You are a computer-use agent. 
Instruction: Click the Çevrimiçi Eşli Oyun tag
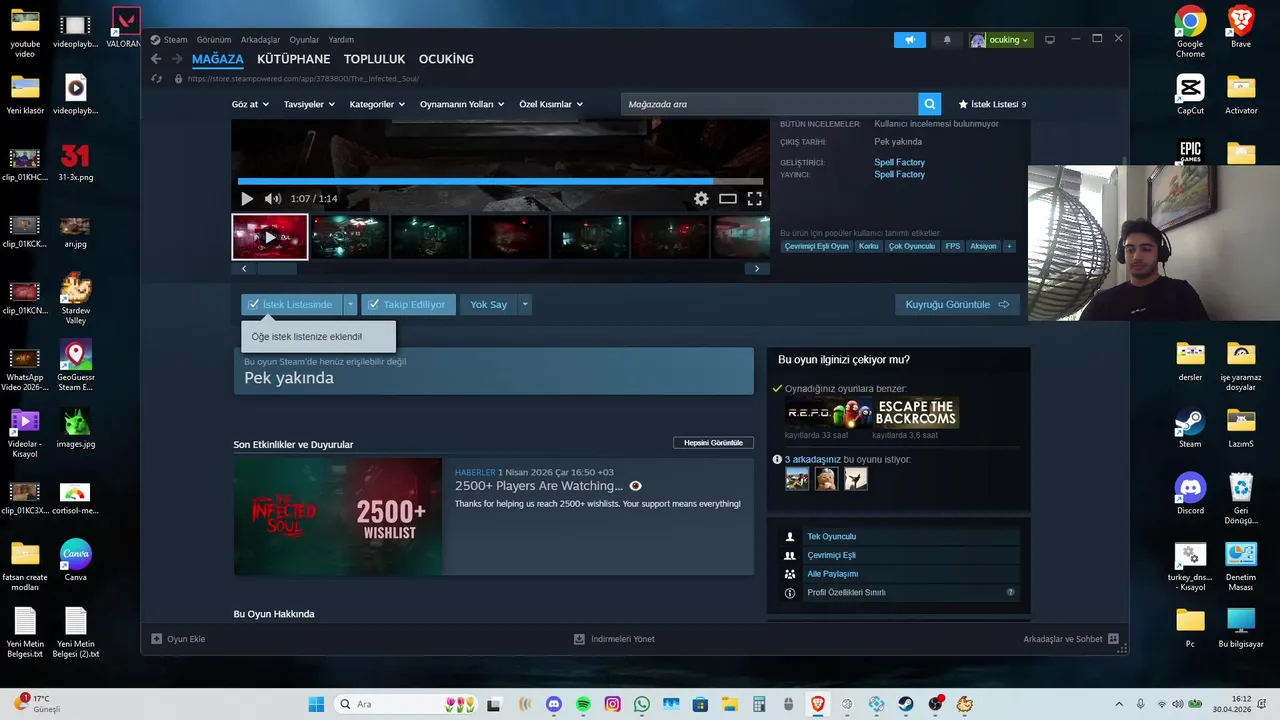[816, 246]
